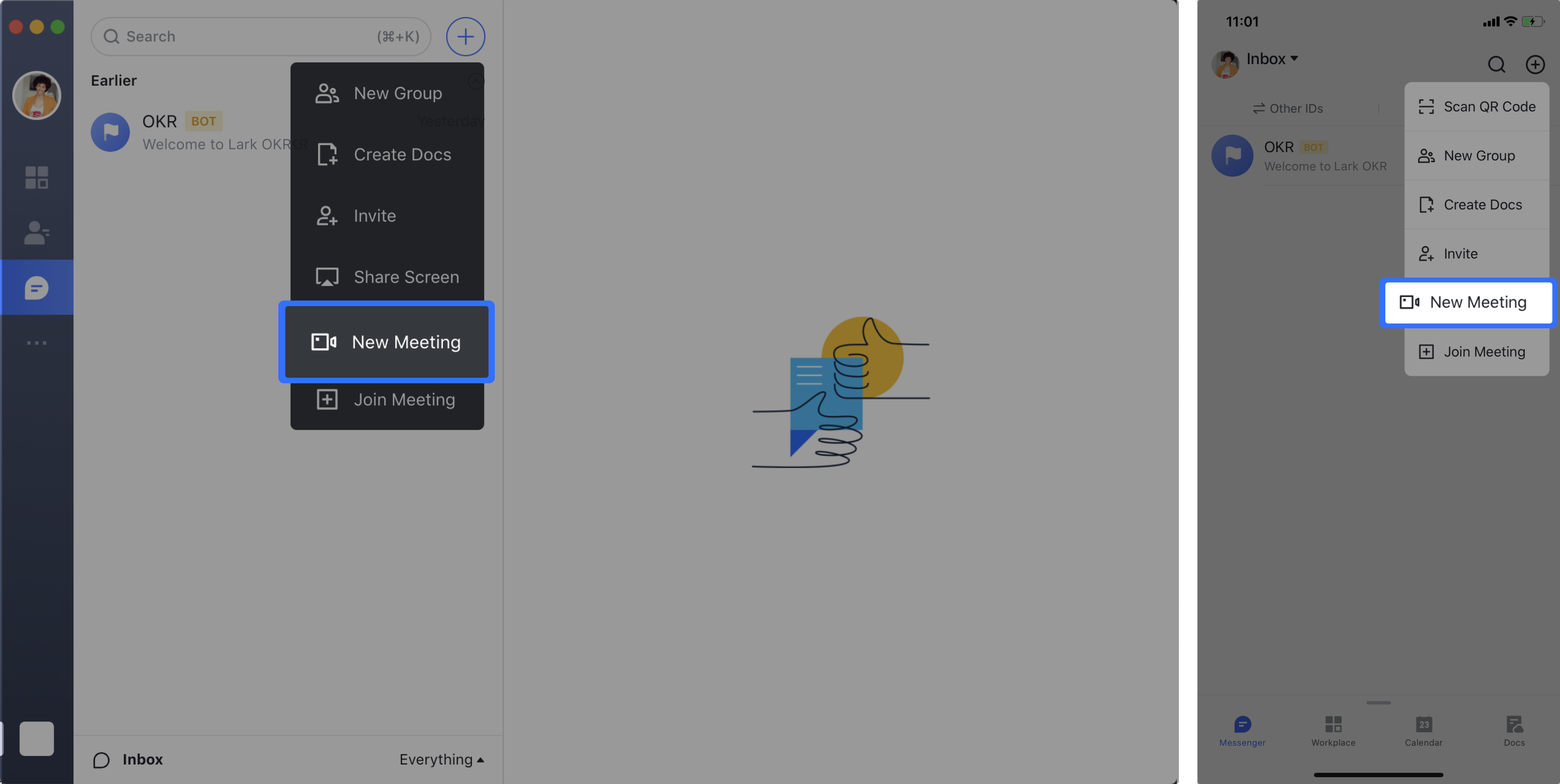Viewport: 1560px width, 784px height.
Task: Click the plus button beside desktop search
Action: [x=465, y=36]
